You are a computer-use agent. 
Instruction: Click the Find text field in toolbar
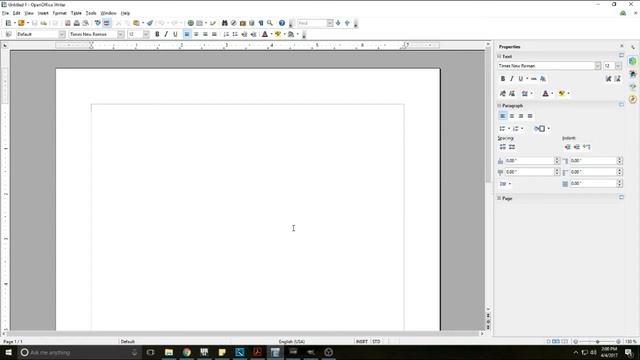(312, 23)
